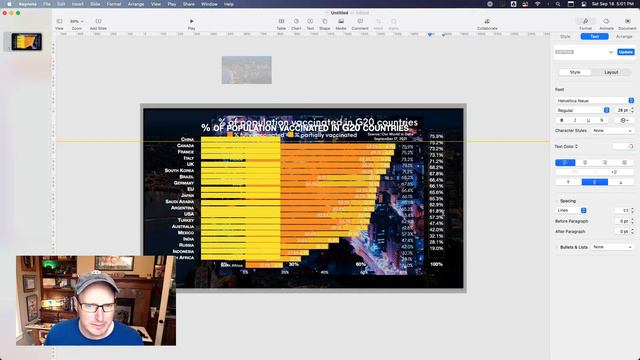
Task: Open the Insert menu
Action: (x=78, y=4)
